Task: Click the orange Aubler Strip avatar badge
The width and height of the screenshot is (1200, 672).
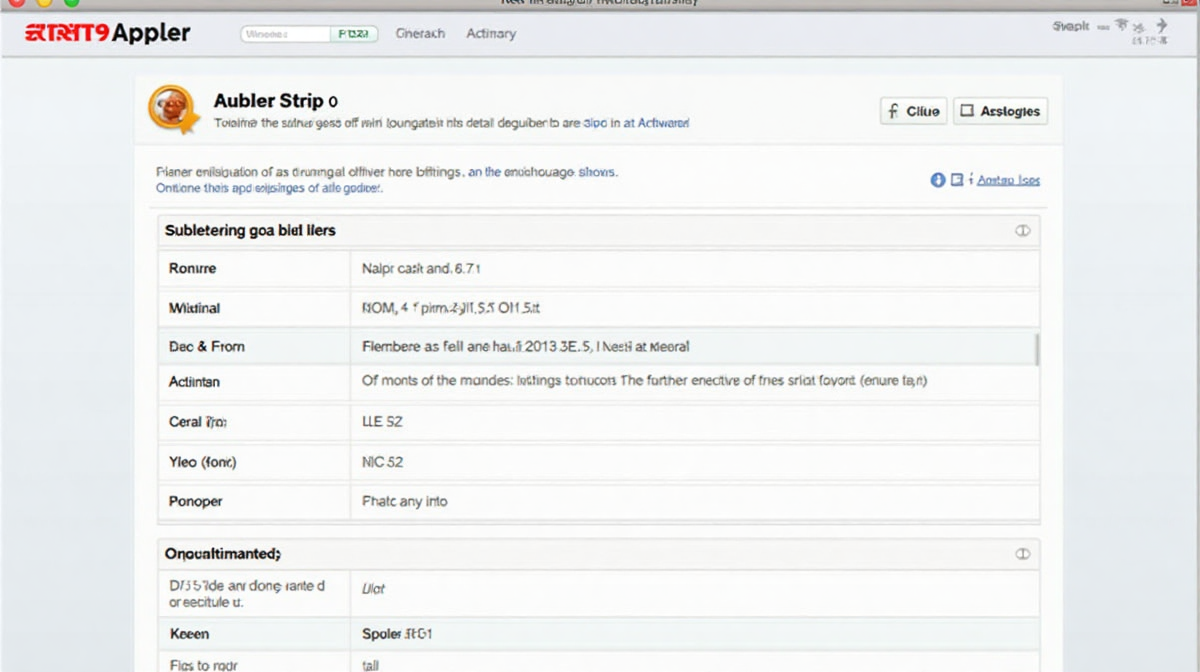Action: pyautogui.click(x=168, y=108)
